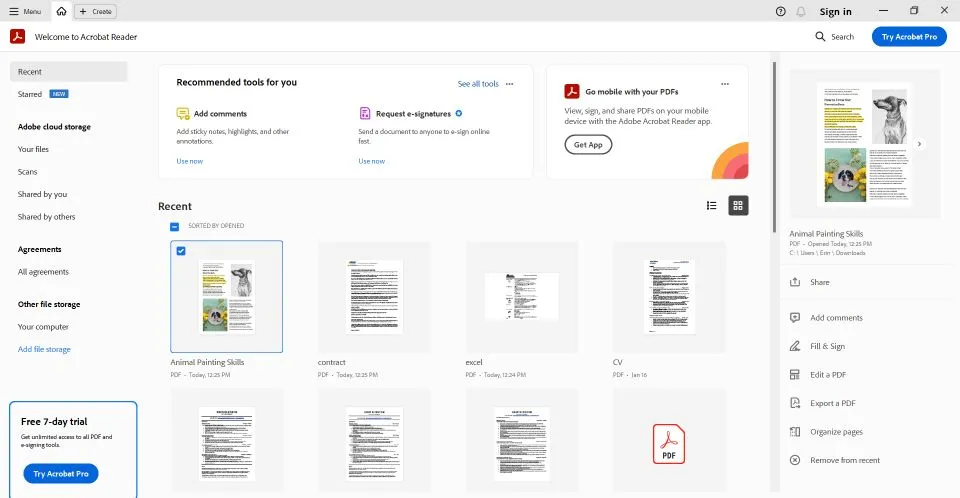Screen dimensions: 960x498
Task: Click the Add comments icon in right panel
Action: point(795,317)
